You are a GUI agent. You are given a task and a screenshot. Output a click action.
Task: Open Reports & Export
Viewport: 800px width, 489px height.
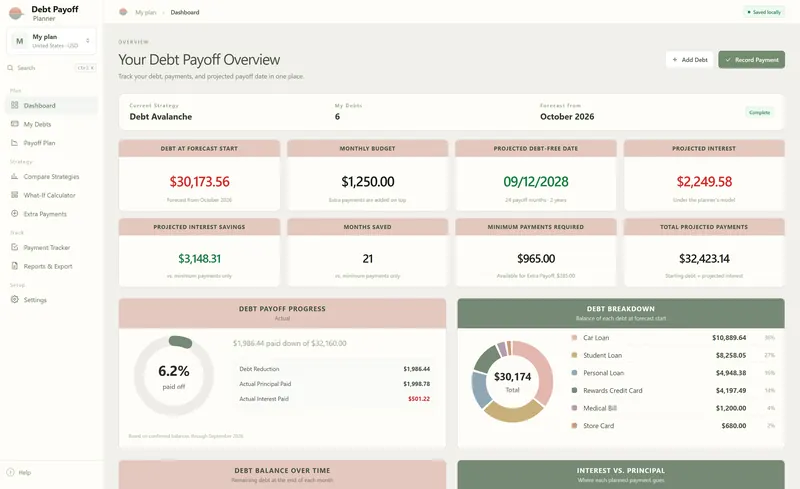(x=51, y=266)
